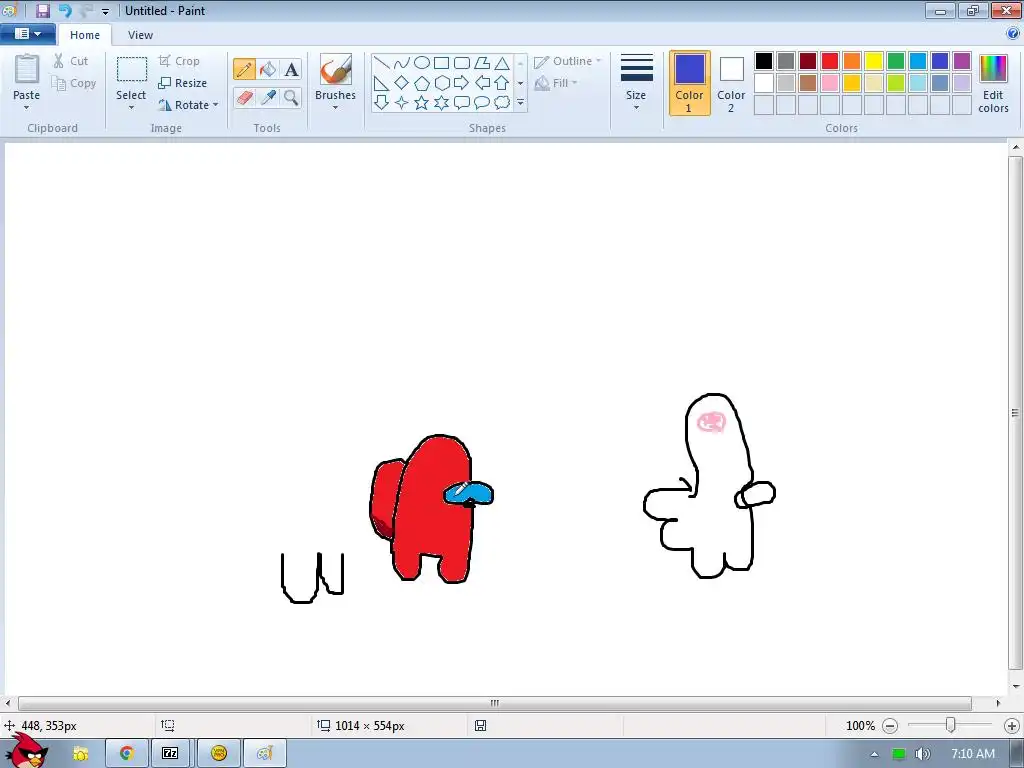Click the taskbar clock showing 7:10 AM

point(972,754)
